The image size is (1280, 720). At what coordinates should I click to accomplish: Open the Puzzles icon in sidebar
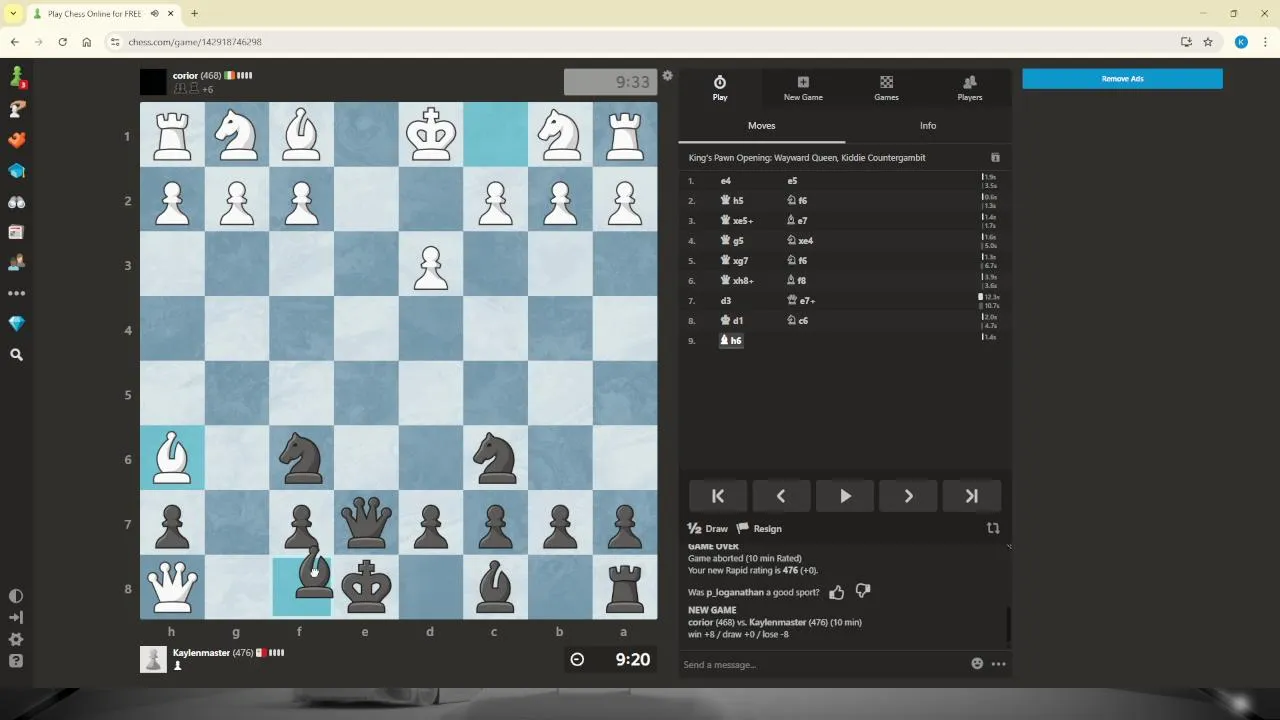(x=16, y=109)
